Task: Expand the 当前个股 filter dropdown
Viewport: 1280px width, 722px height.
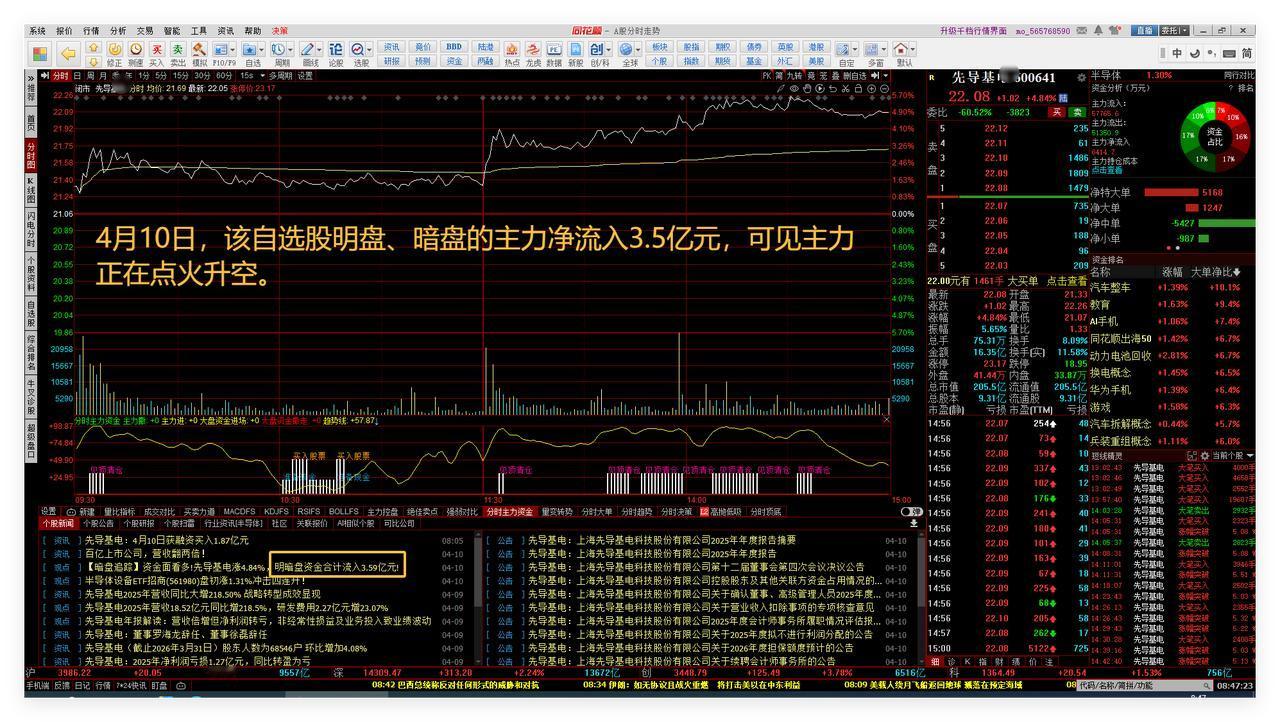Action: (1250, 456)
